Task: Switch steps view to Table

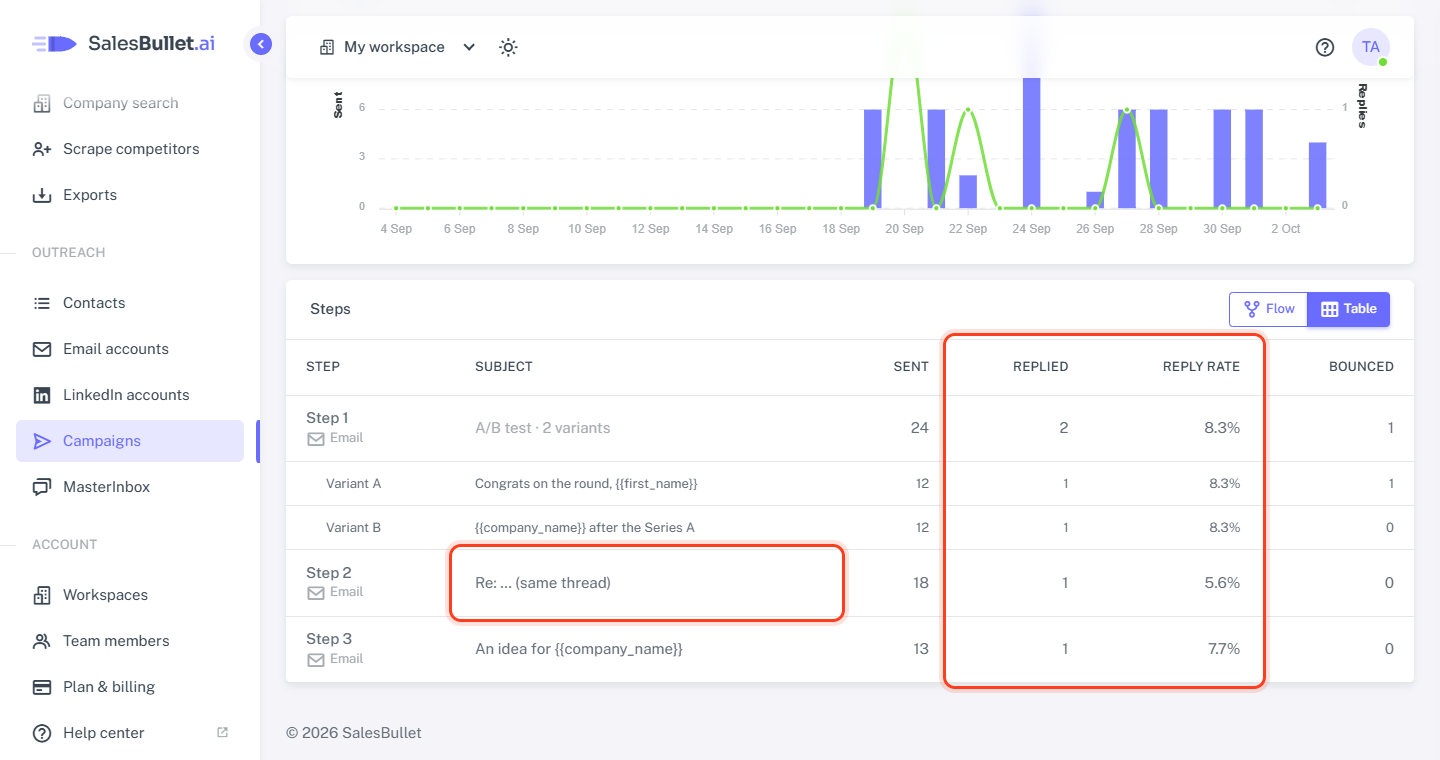Action: [x=1349, y=309]
